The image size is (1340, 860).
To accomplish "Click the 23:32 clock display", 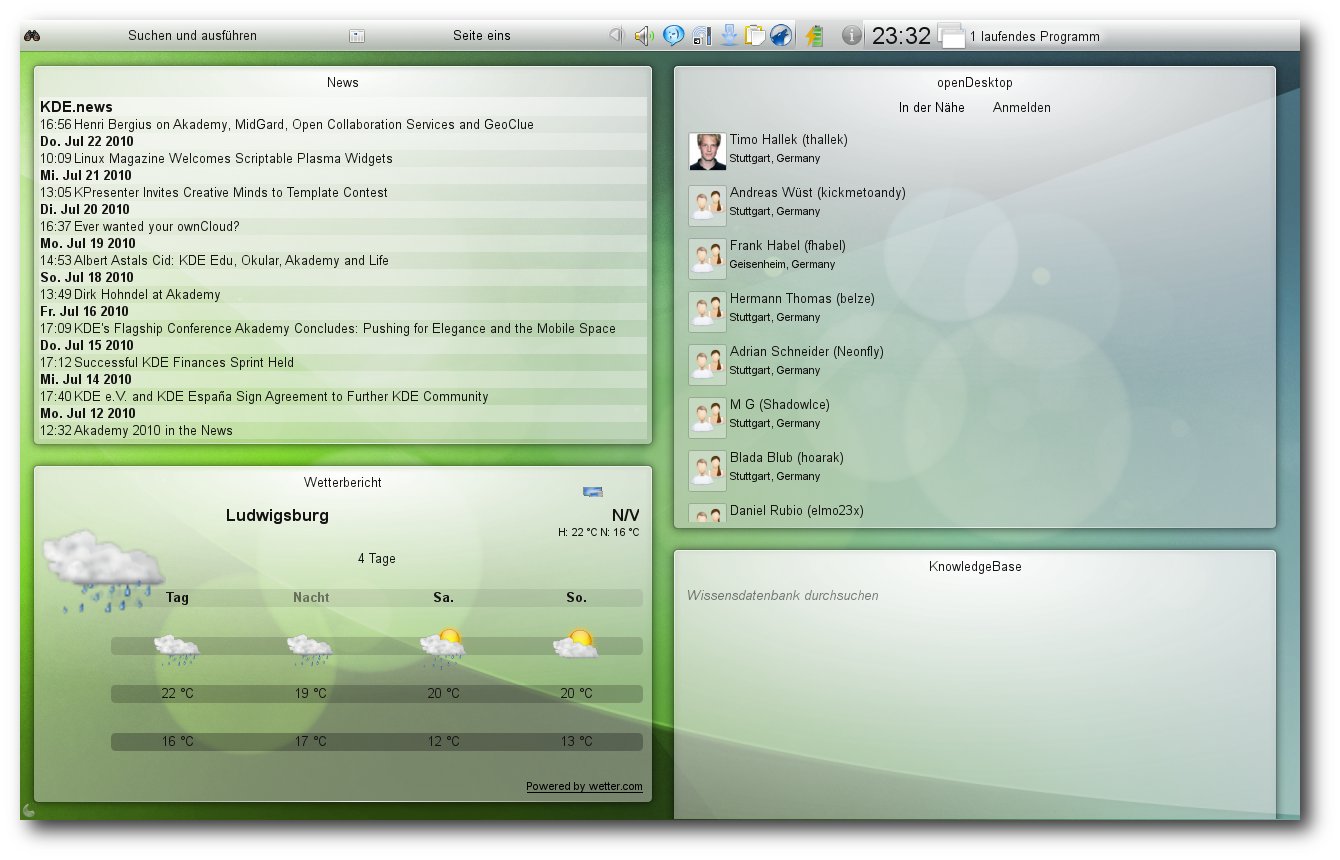I will (901, 36).
